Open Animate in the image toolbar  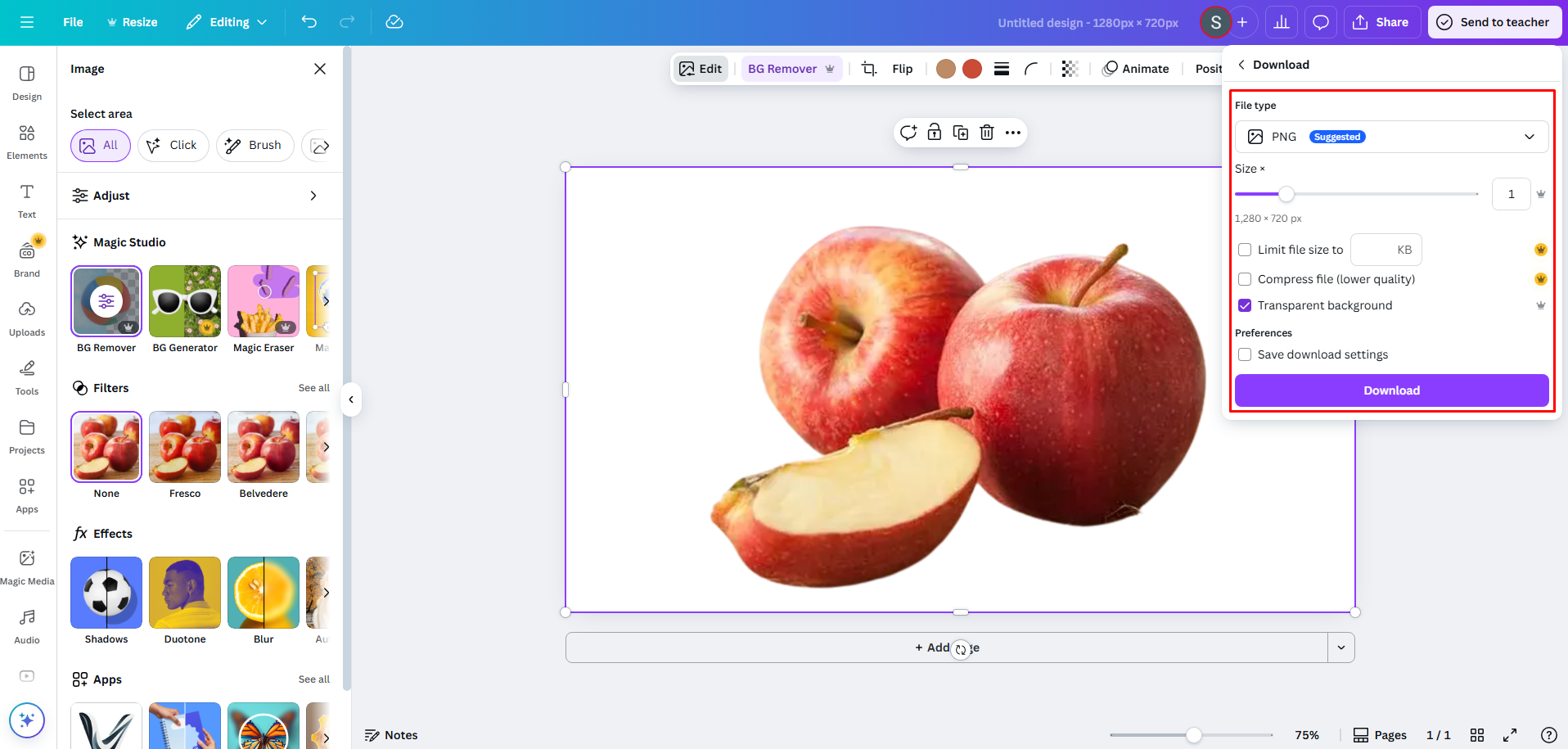pos(1136,69)
